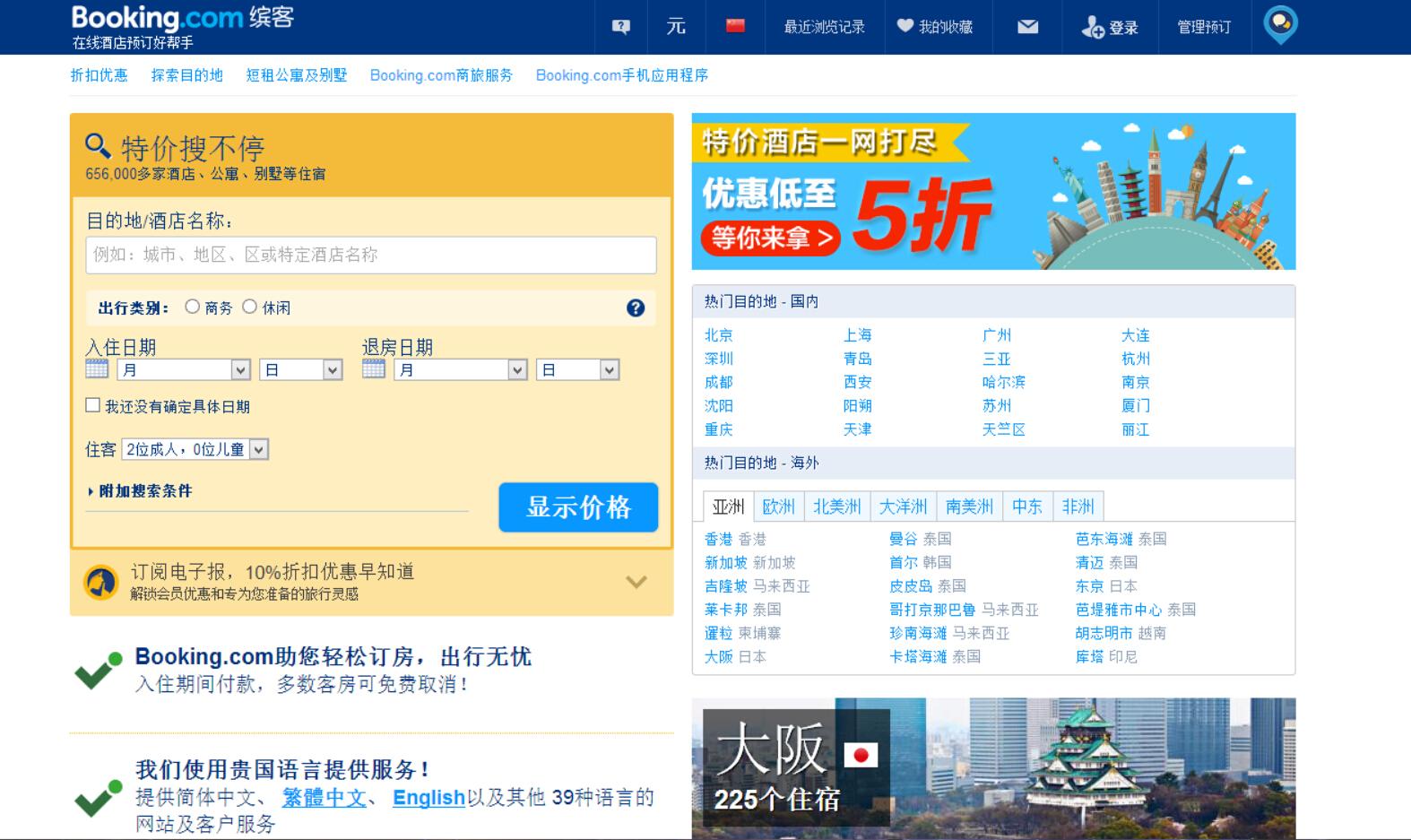Switch to 欧洲 tab
Screen dimensions: 1411x840
point(778,507)
